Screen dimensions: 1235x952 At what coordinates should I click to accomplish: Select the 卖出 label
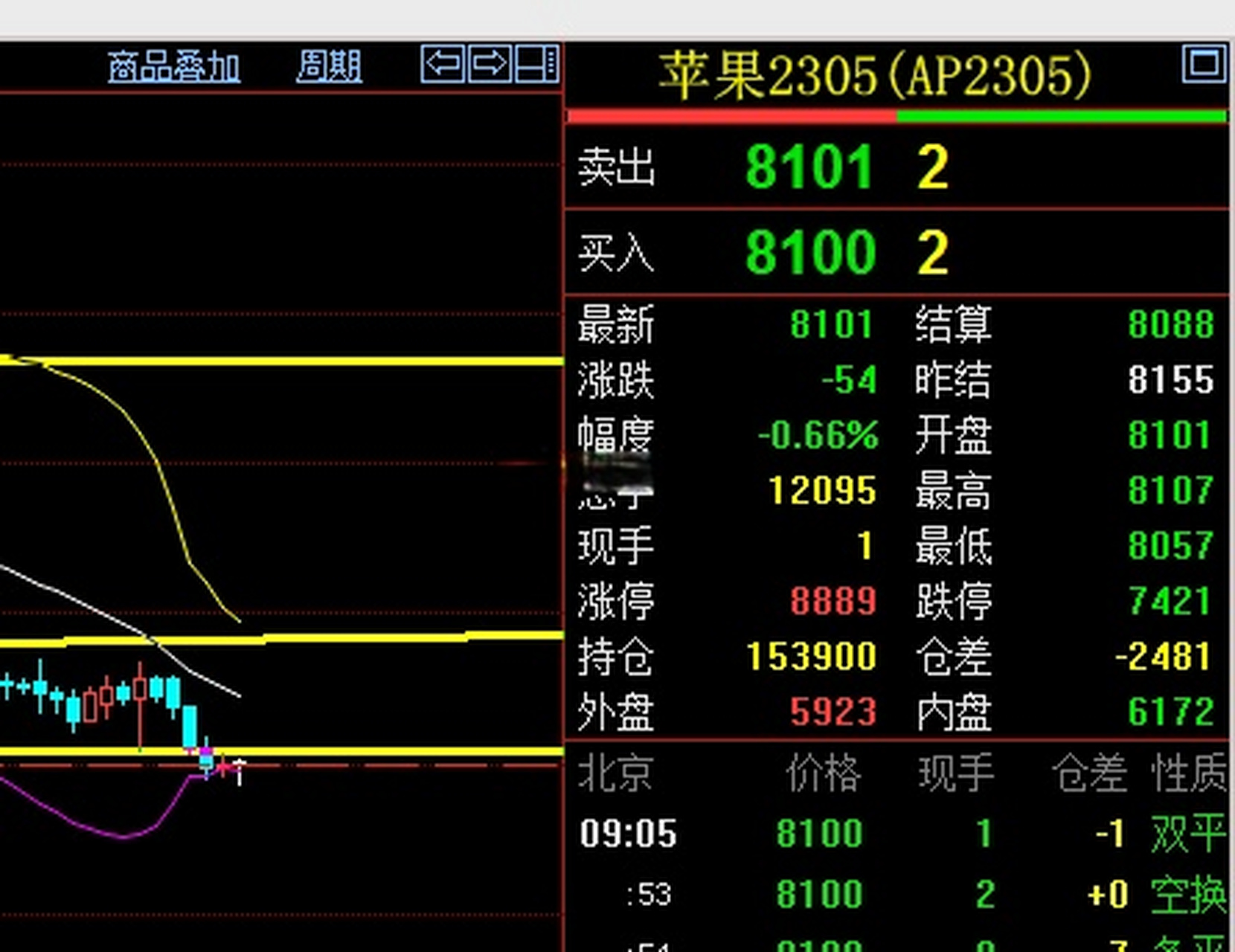coord(616,167)
